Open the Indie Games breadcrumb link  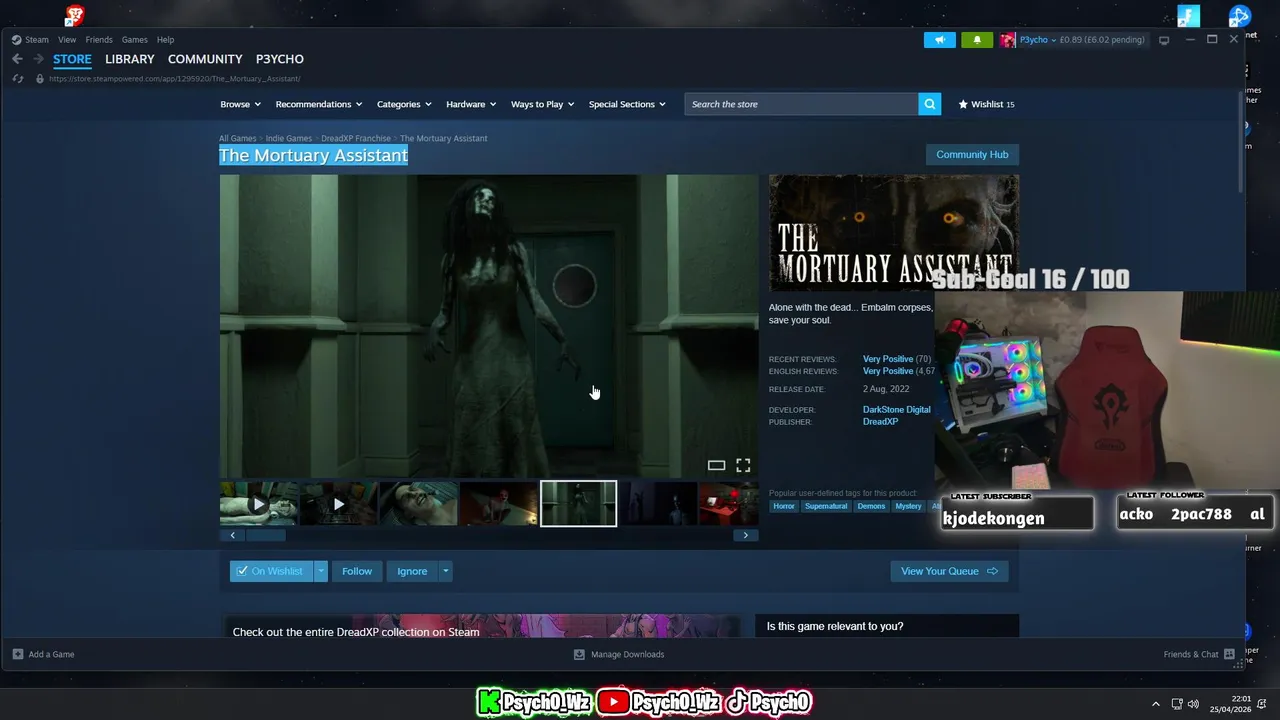[289, 138]
